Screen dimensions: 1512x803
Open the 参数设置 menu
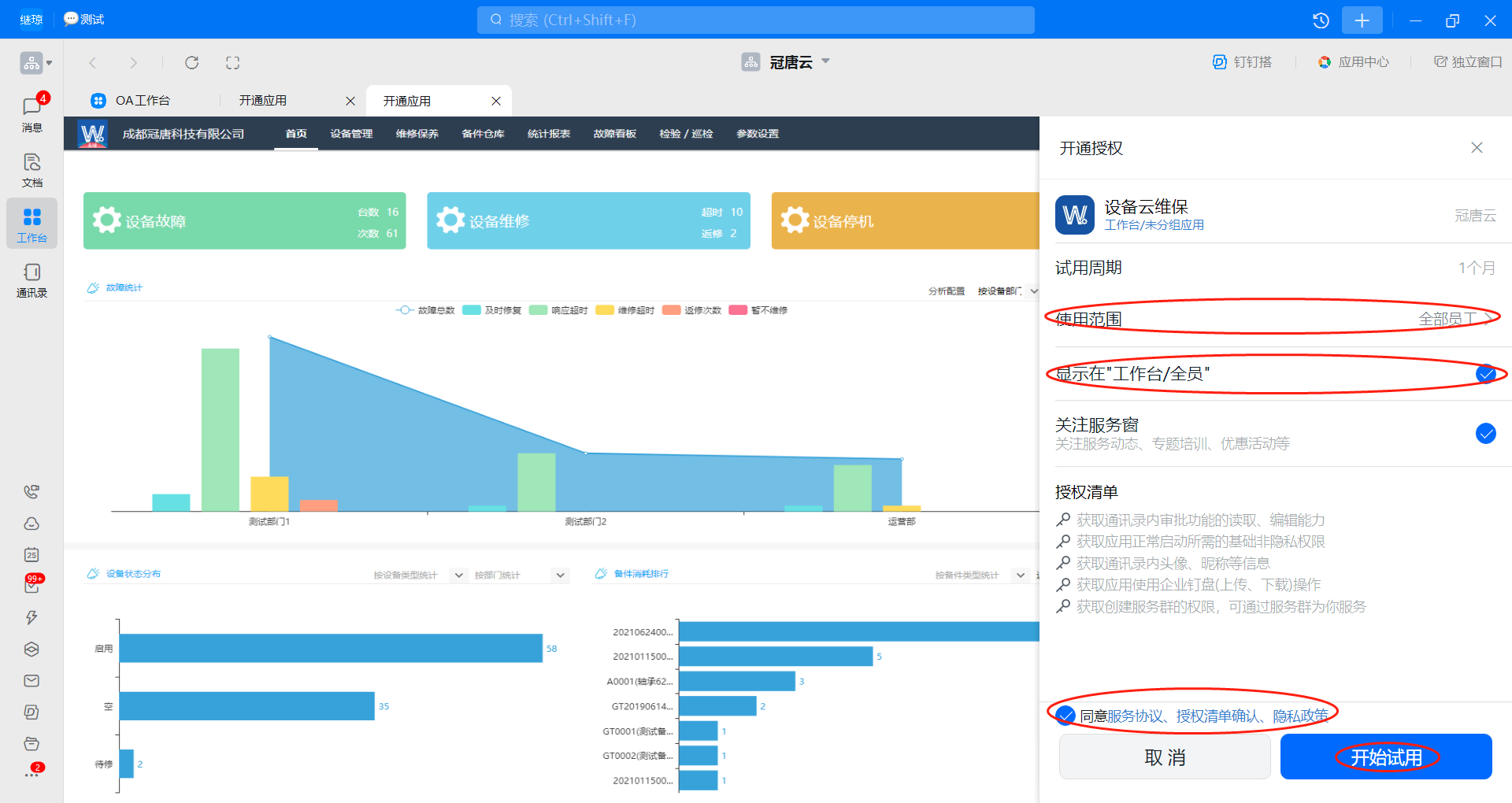point(758,134)
